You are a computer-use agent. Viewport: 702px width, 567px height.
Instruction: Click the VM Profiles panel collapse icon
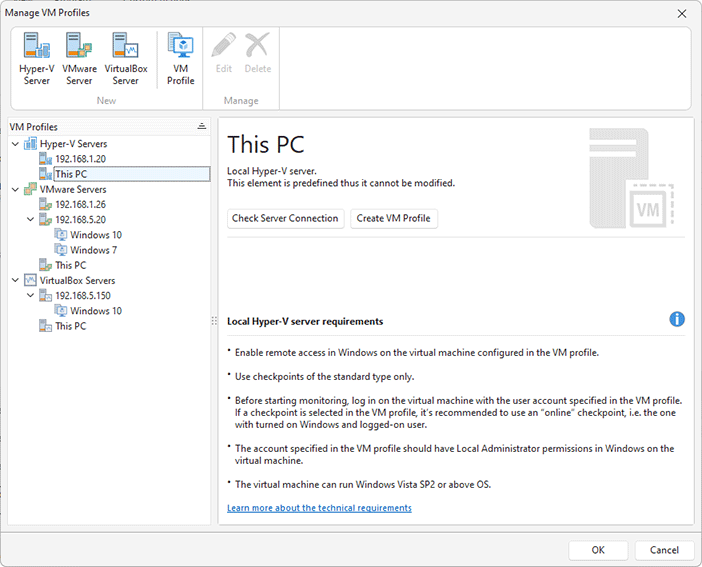201,127
